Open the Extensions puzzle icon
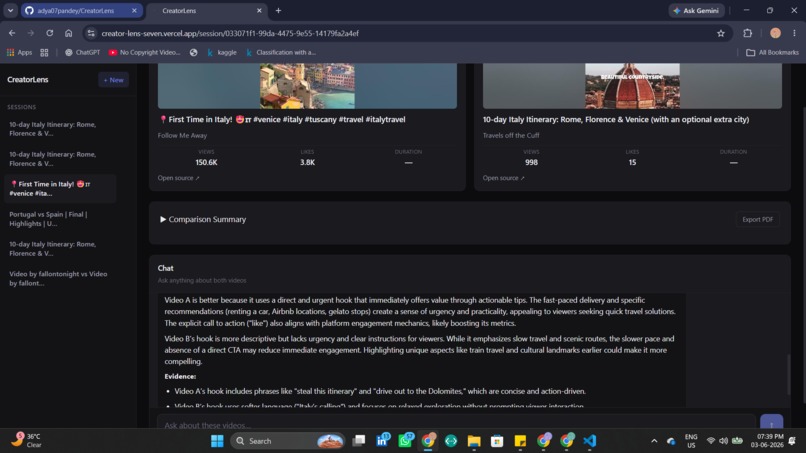 pos(747,33)
